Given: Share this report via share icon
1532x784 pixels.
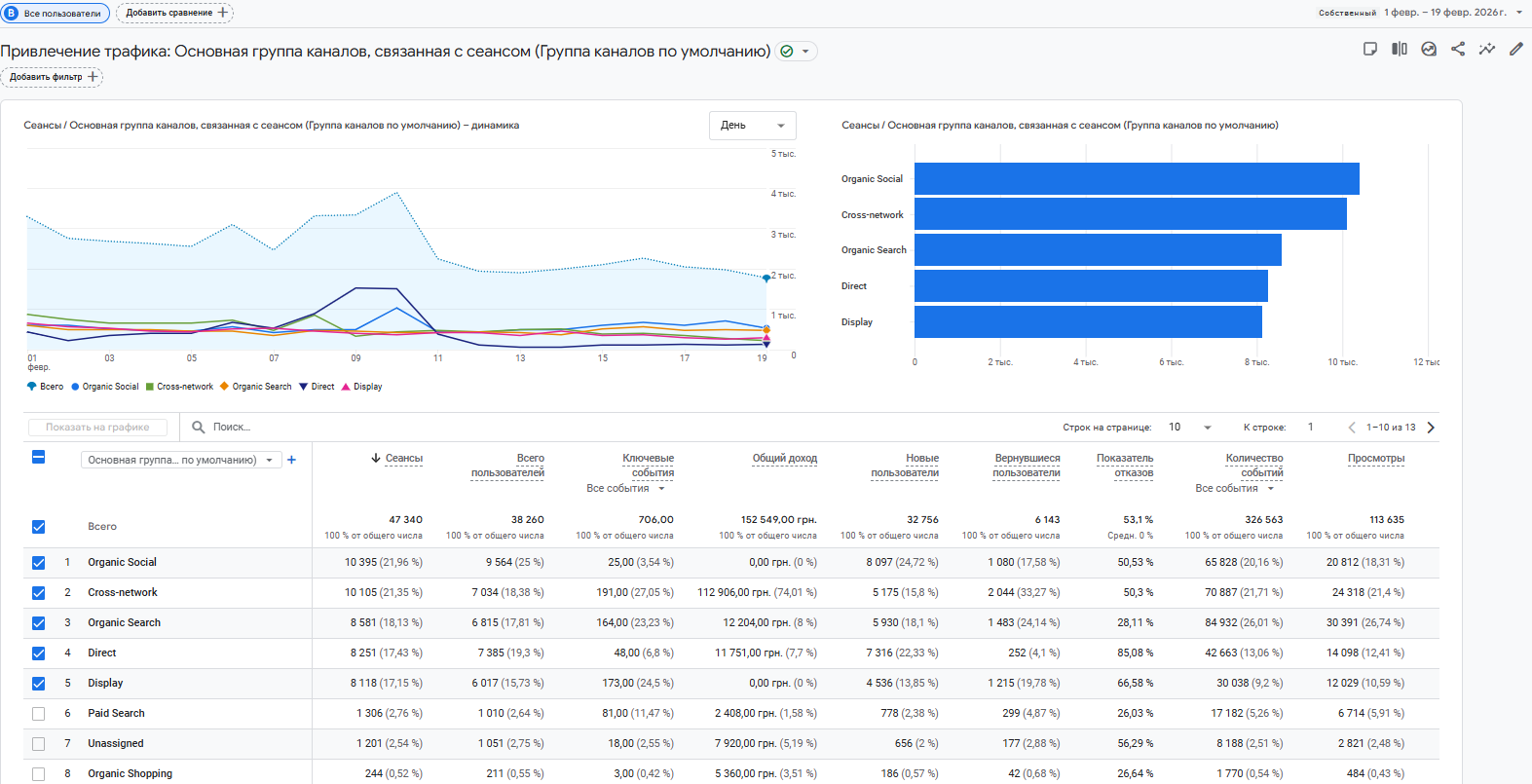Looking at the screenshot, I should pos(1458,49).
